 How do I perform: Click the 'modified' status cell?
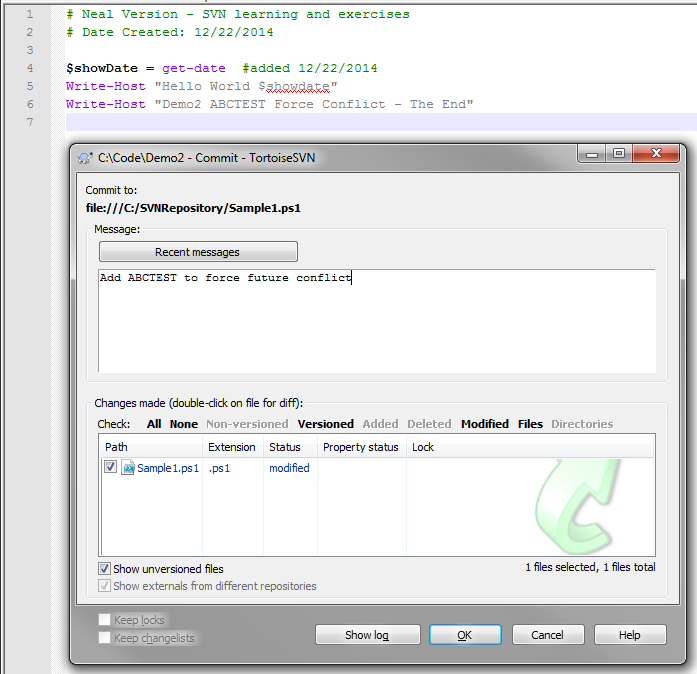pyautogui.click(x=289, y=468)
